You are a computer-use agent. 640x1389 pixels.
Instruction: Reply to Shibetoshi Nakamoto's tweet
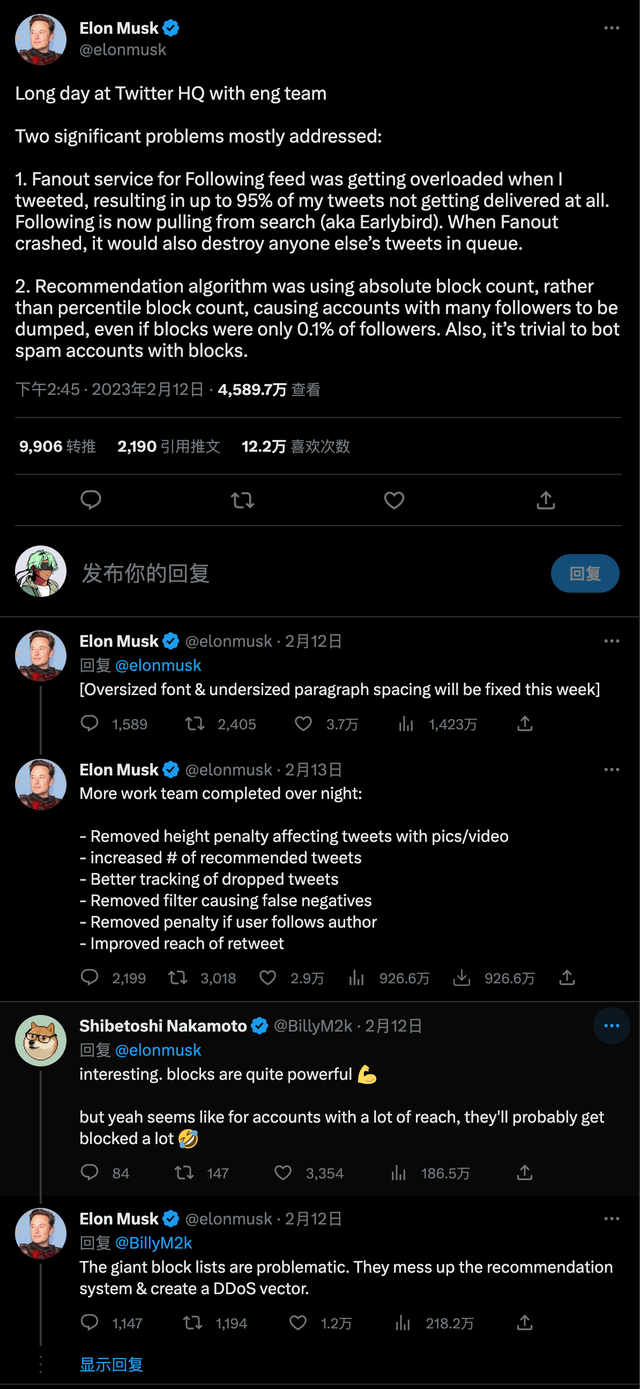(90, 1173)
